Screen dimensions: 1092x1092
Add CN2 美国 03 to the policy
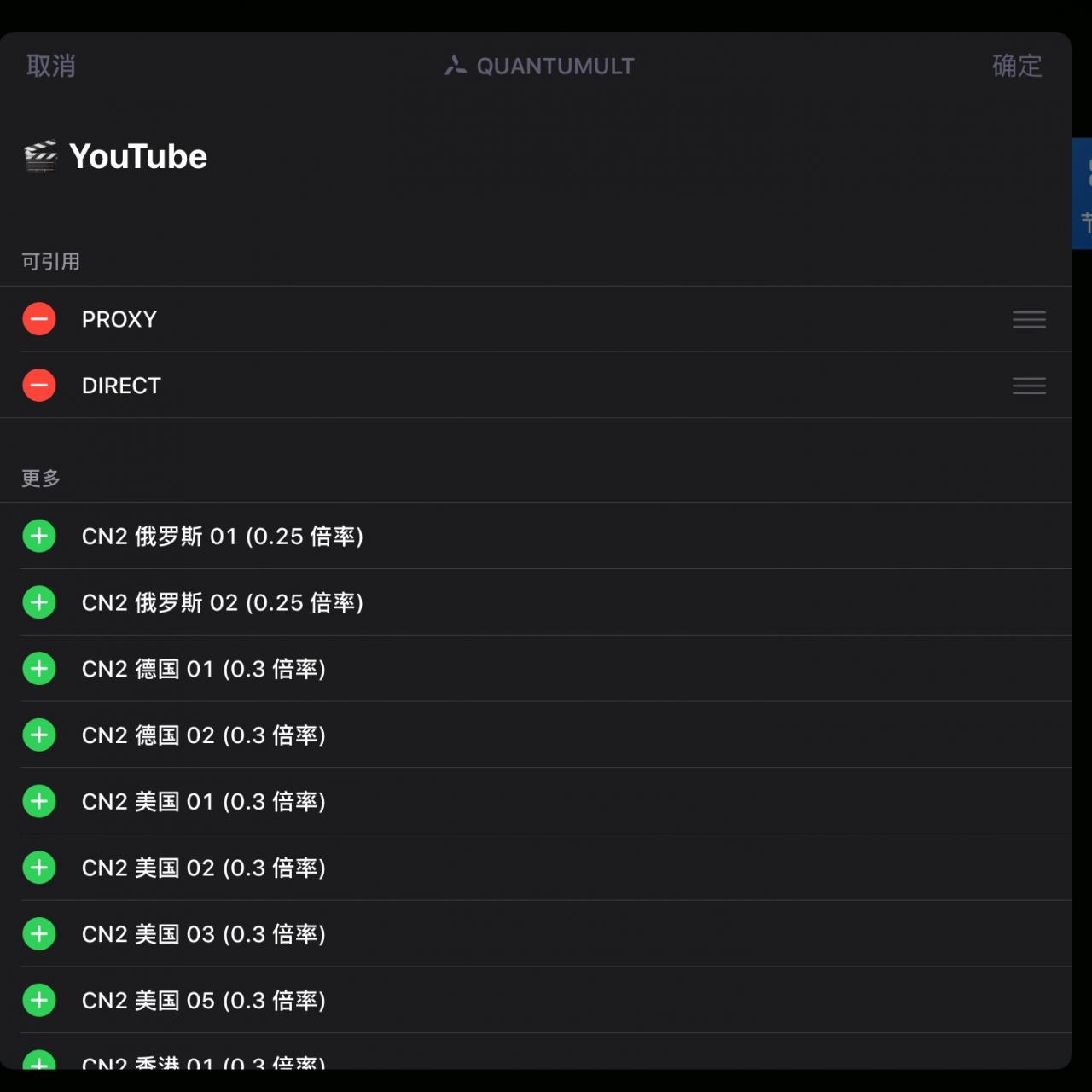point(38,934)
